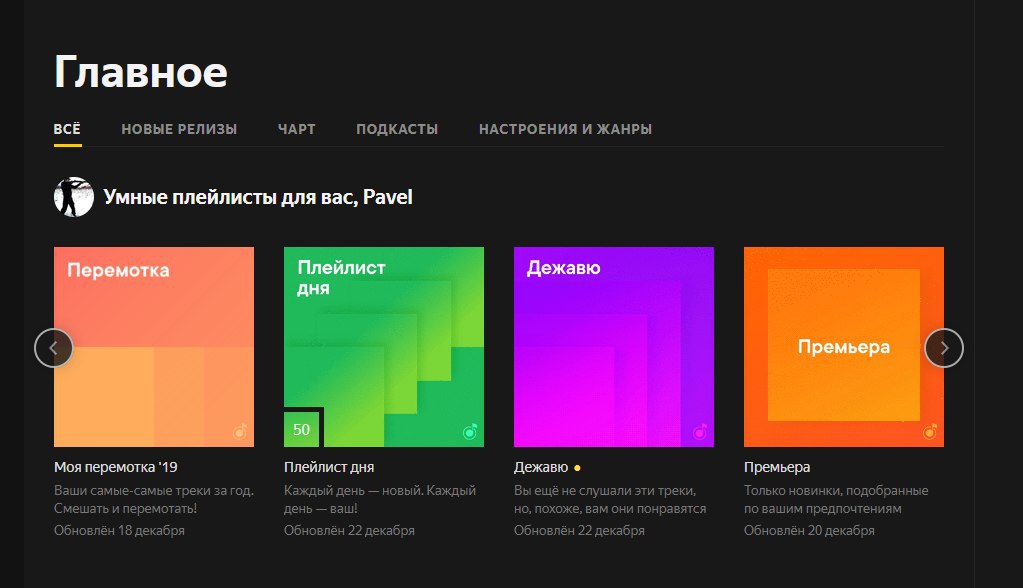Click the Моя перемотка '19 title link
Screen dimensions: 1023x588
[115, 467]
